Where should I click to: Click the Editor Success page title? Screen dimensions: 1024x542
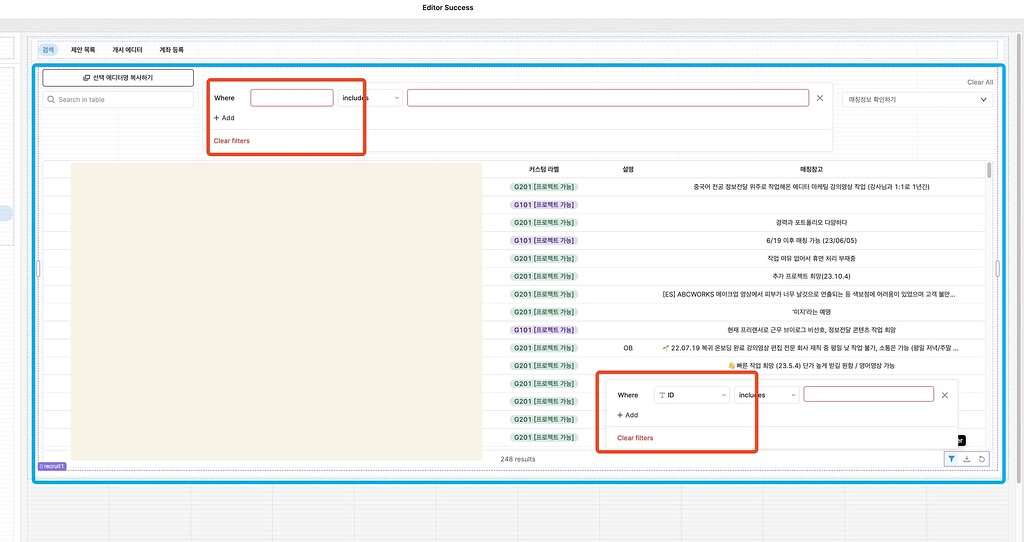tap(448, 8)
